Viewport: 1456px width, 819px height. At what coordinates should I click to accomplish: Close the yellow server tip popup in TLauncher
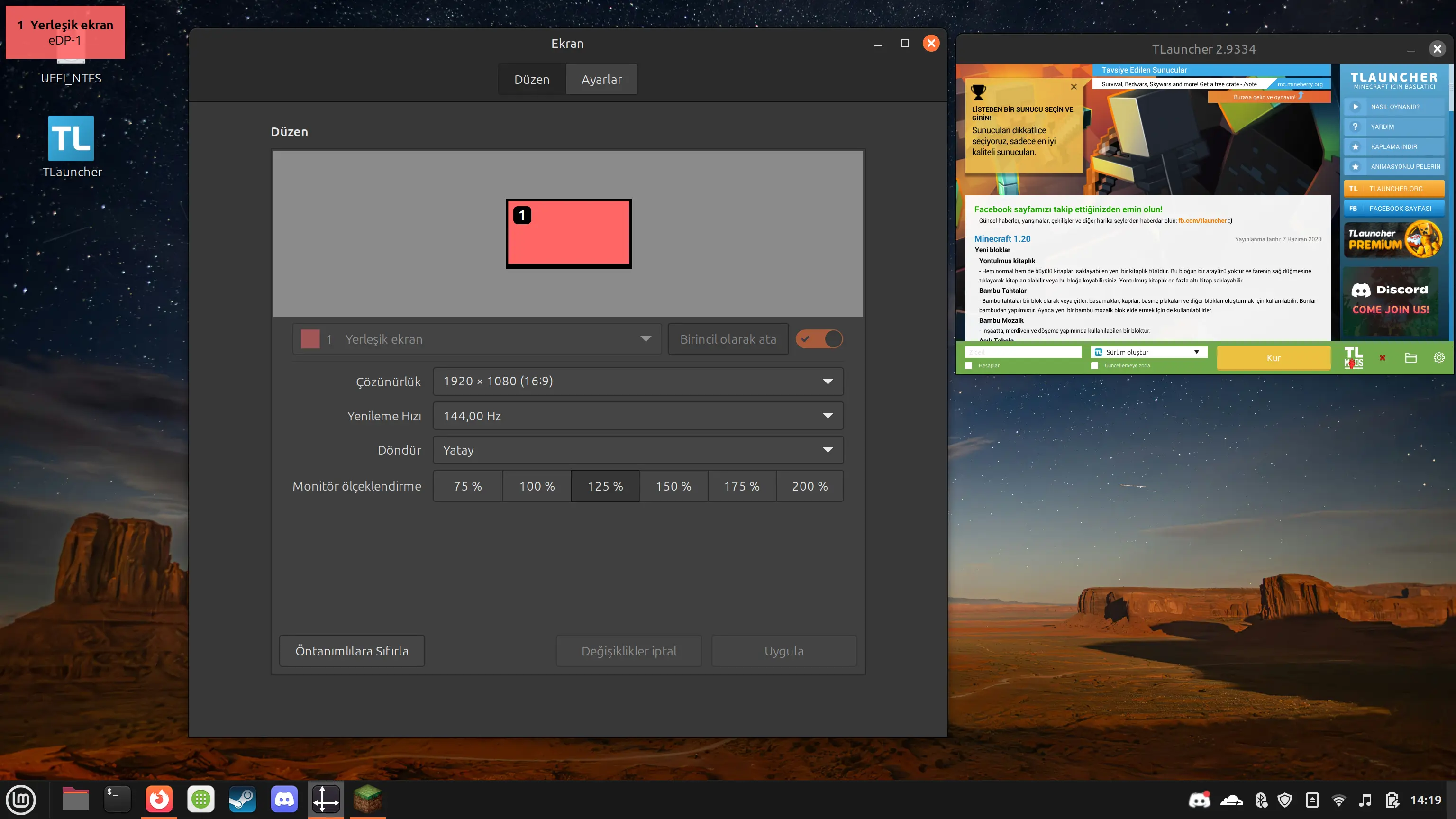pyautogui.click(x=1074, y=86)
